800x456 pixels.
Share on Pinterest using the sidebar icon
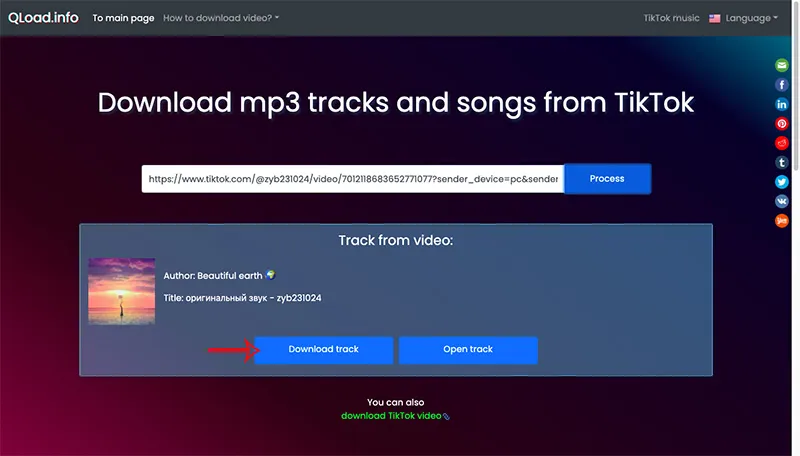click(782, 123)
